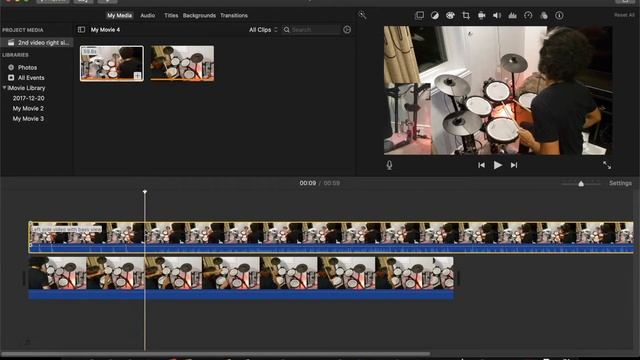Switch to the Audio tab
This screenshot has height=360, width=640.
(x=148, y=16)
